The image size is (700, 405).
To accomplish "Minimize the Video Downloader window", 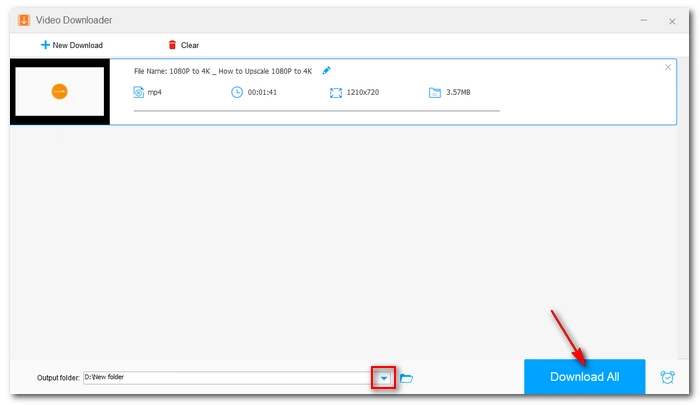I will 643,20.
